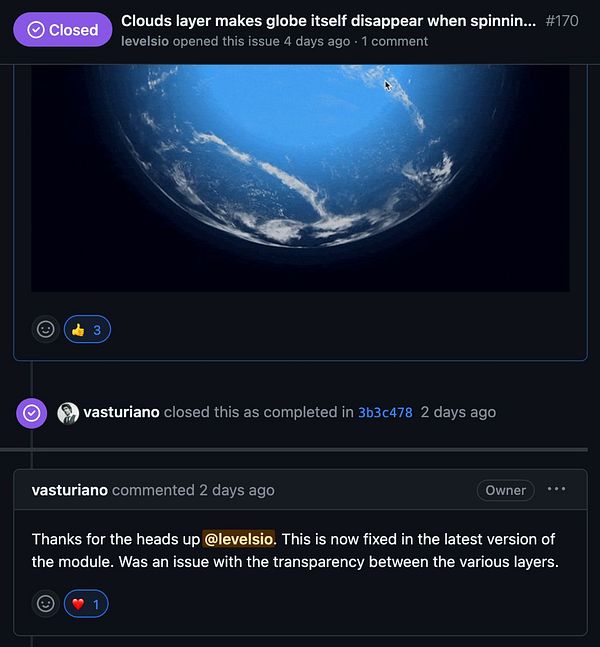The height and width of the screenshot is (647, 600).
Task: Open vasturiano profile from closed event
Action: point(121,412)
